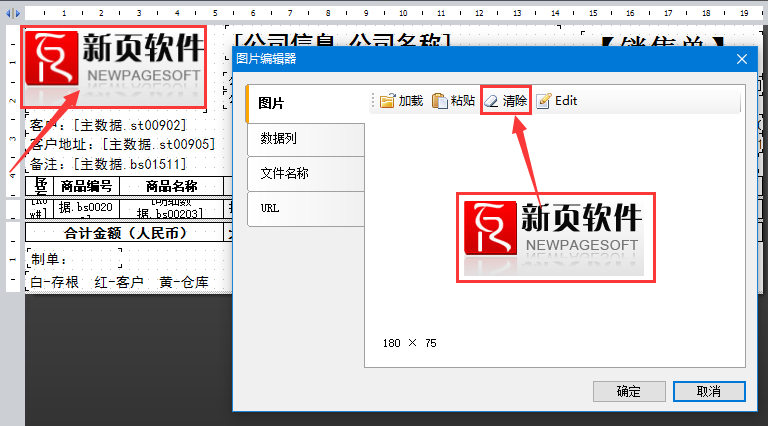768x426 pixels.
Task: Click the 图片编辑器 dialog title bar
Action: click(x=450, y=59)
